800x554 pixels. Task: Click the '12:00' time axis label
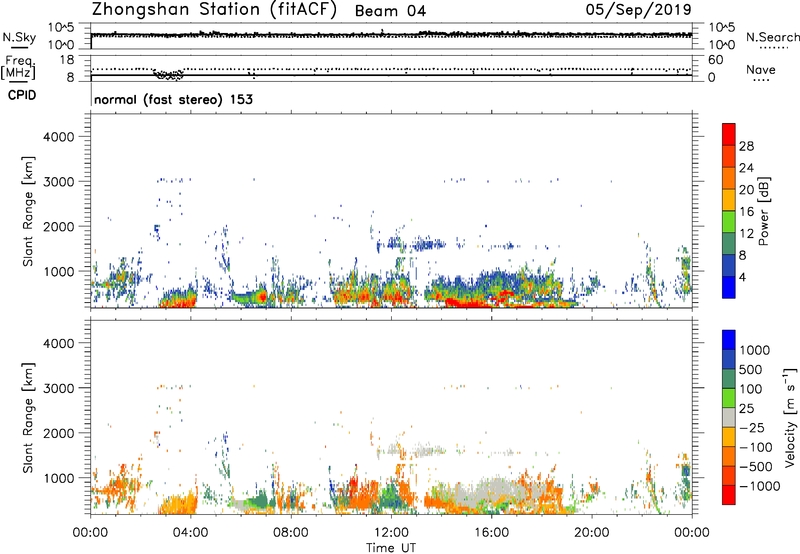tap(391, 533)
